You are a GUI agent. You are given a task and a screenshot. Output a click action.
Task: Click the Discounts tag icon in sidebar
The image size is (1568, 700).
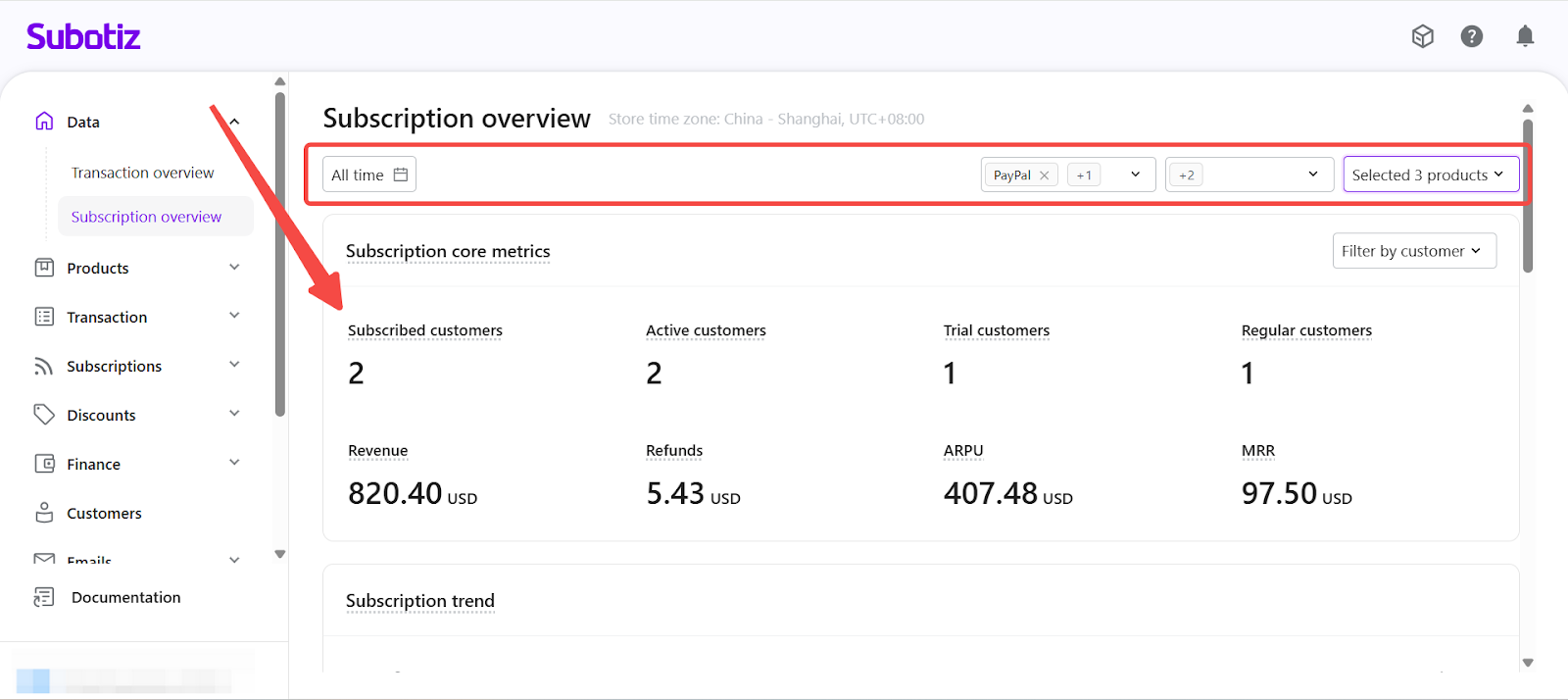pyautogui.click(x=44, y=415)
